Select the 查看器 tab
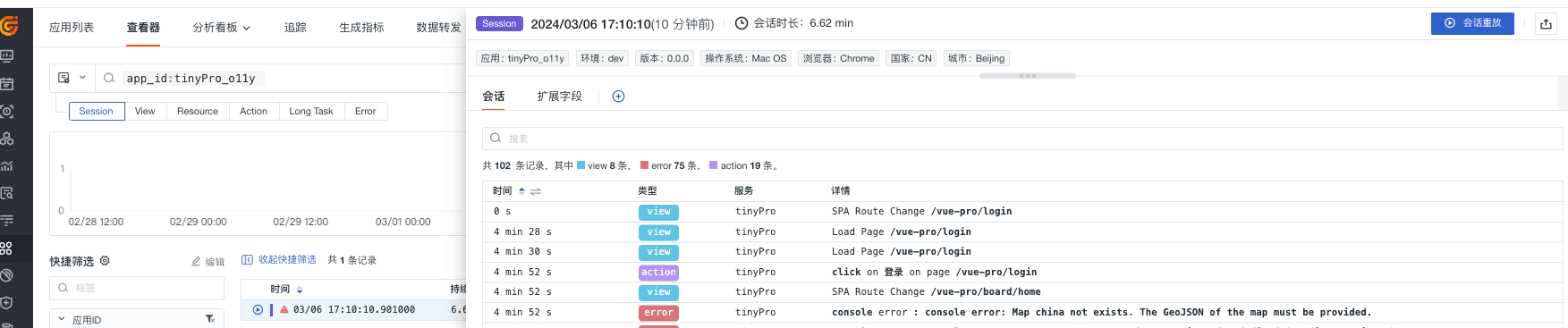1568x328 pixels. (x=143, y=28)
